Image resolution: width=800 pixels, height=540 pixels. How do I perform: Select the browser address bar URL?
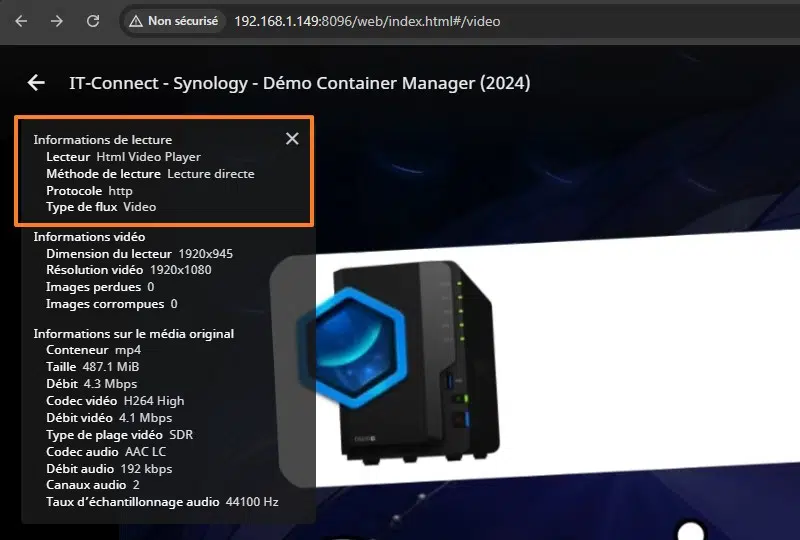pyautogui.click(x=367, y=21)
